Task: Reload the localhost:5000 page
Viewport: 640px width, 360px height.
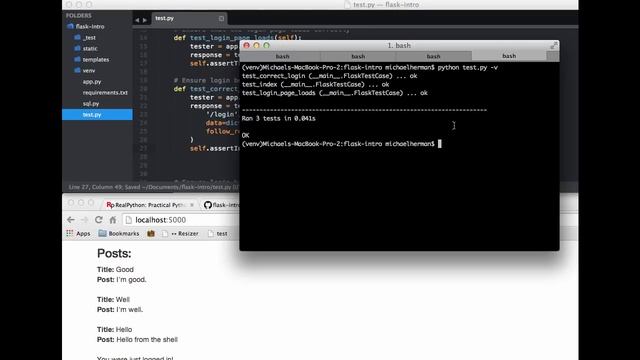Action: click(99, 220)
